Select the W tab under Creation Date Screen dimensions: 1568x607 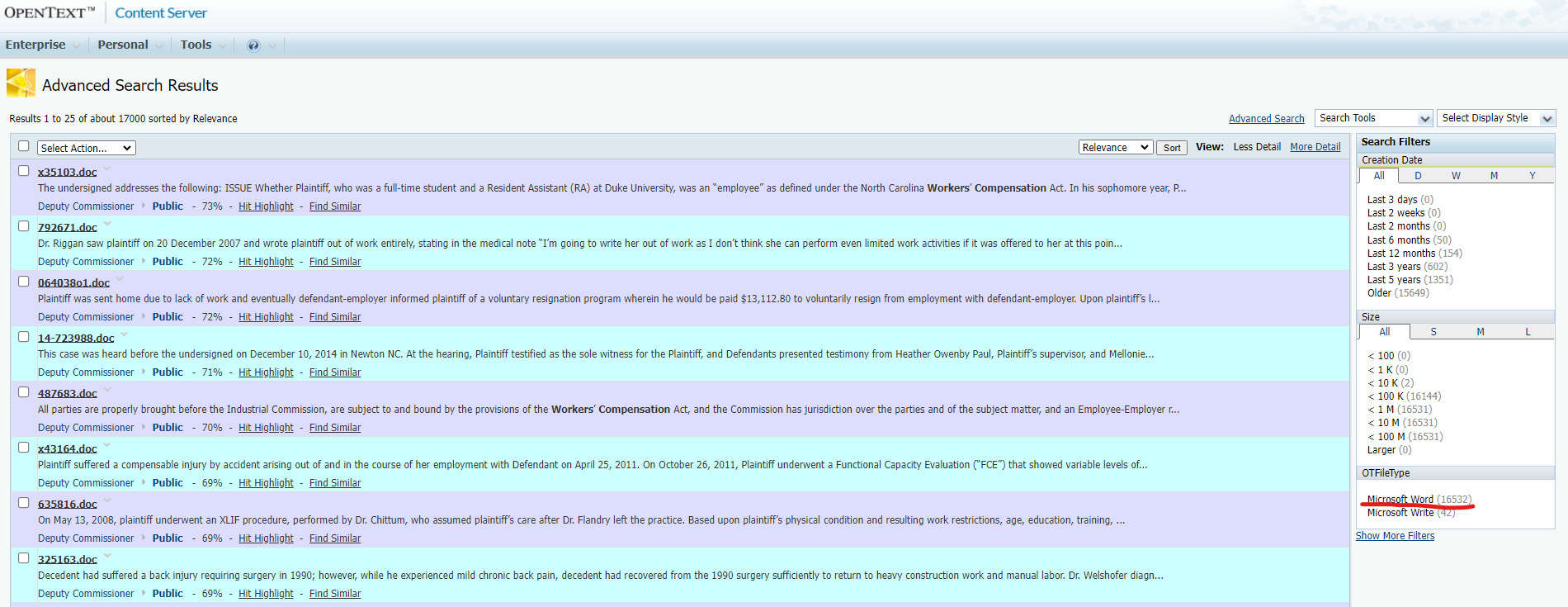pos(1456,175)
